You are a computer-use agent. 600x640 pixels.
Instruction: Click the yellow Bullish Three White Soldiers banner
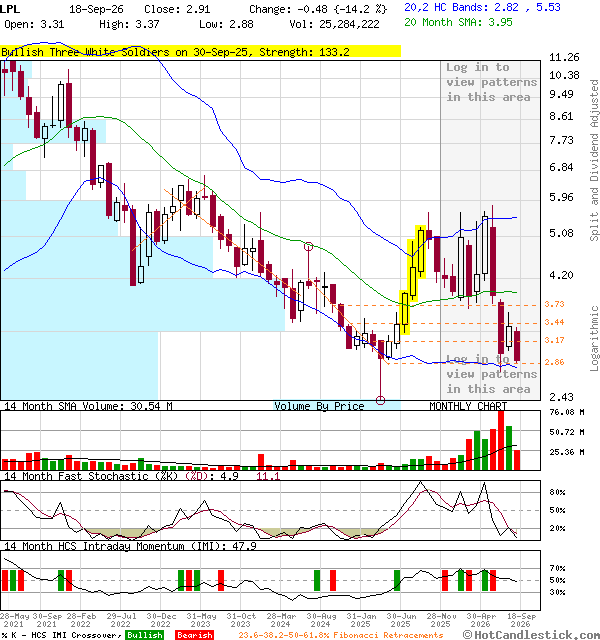click(200, 52)
